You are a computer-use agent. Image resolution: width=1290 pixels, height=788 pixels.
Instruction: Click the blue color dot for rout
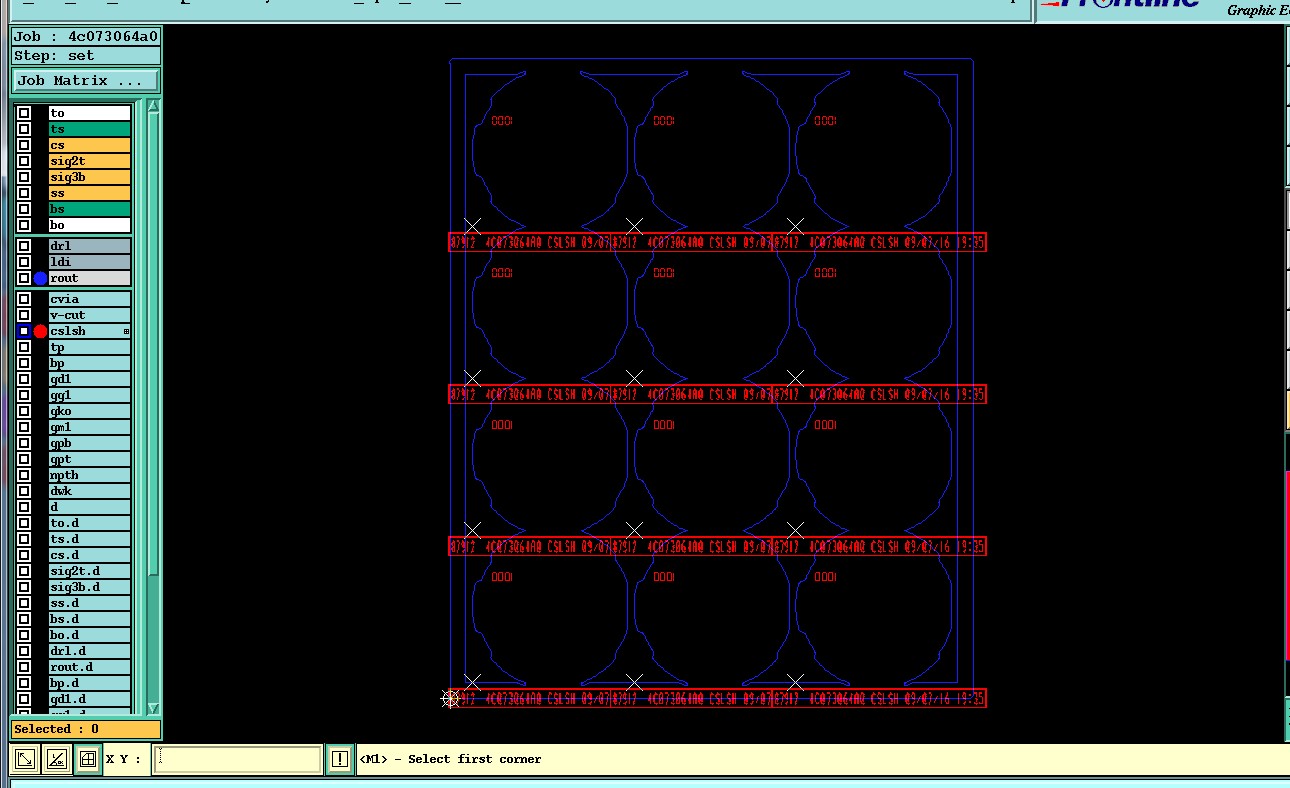point(40,278)
